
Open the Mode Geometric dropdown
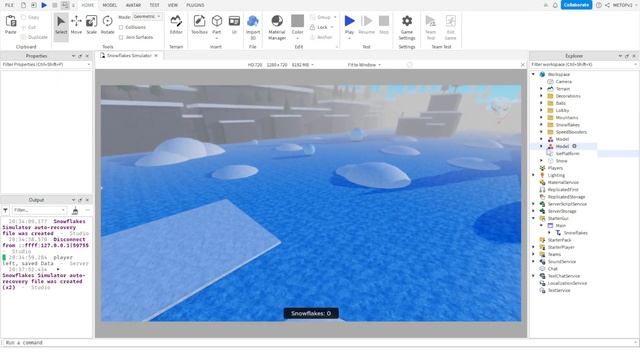[147, 17]
